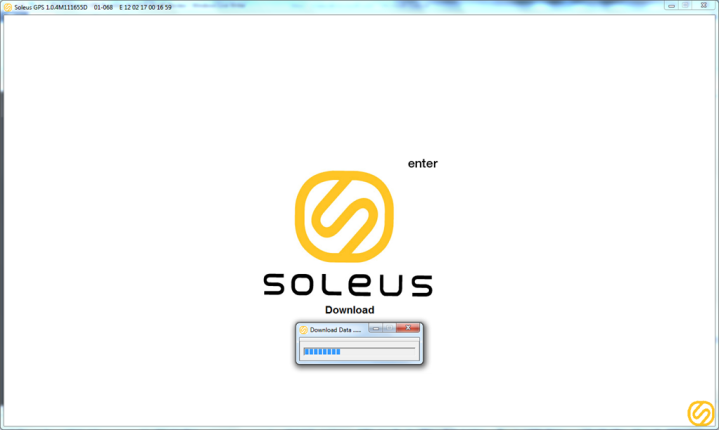Close the Soleus GPS main window
Viewport: 719px width, 430px height.
click(x=704, y=6)
